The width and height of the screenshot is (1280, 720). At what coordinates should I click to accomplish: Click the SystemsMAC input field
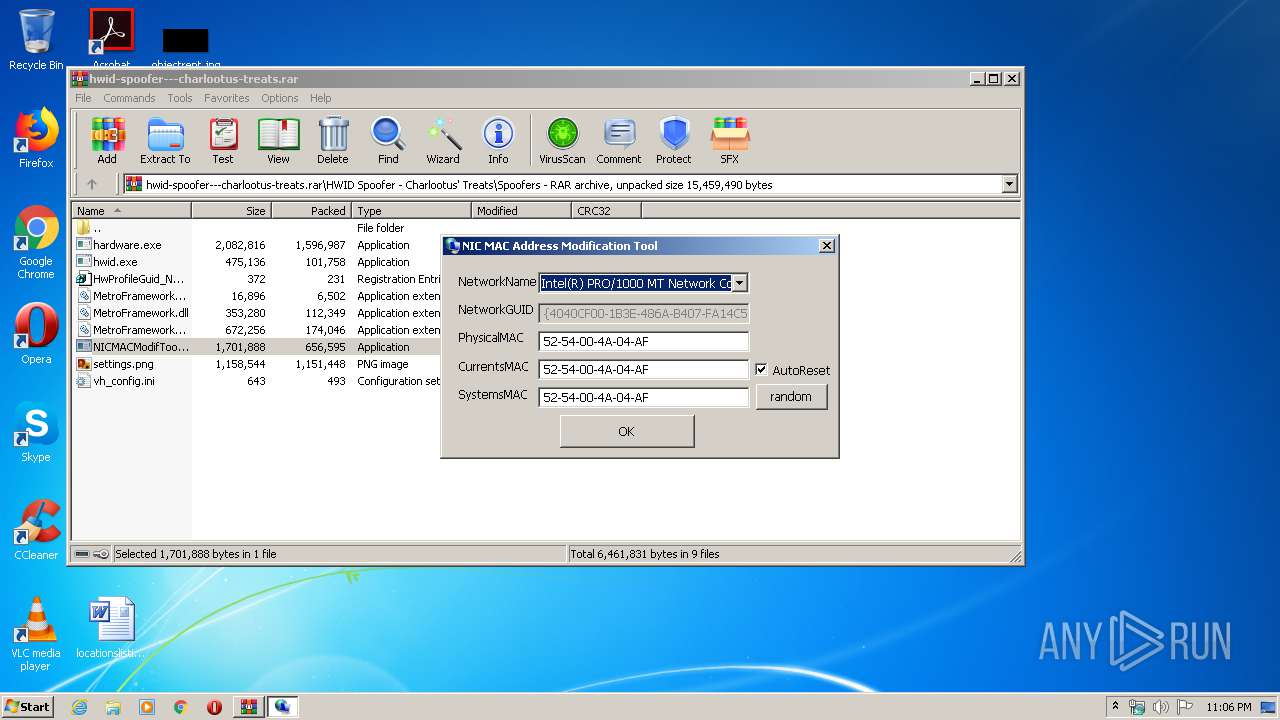[x=643, y=397]
